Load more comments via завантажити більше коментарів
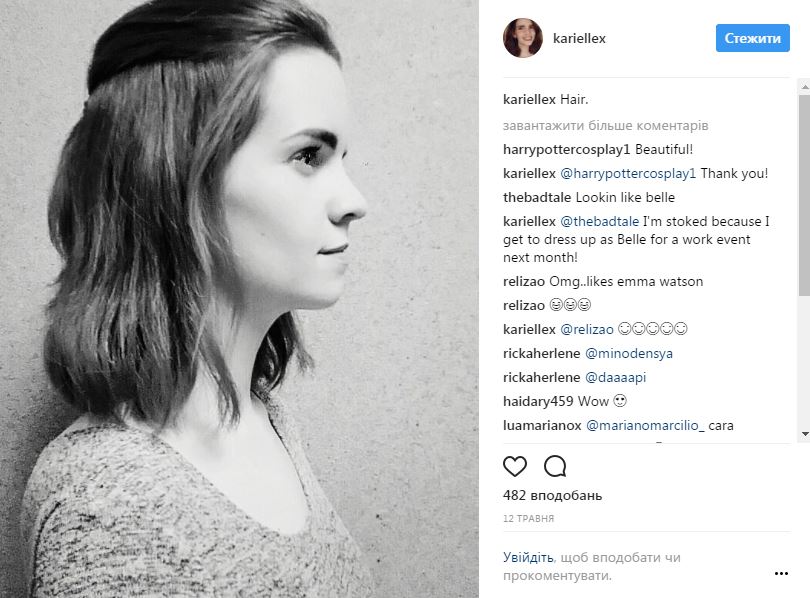 pos(605,125)
